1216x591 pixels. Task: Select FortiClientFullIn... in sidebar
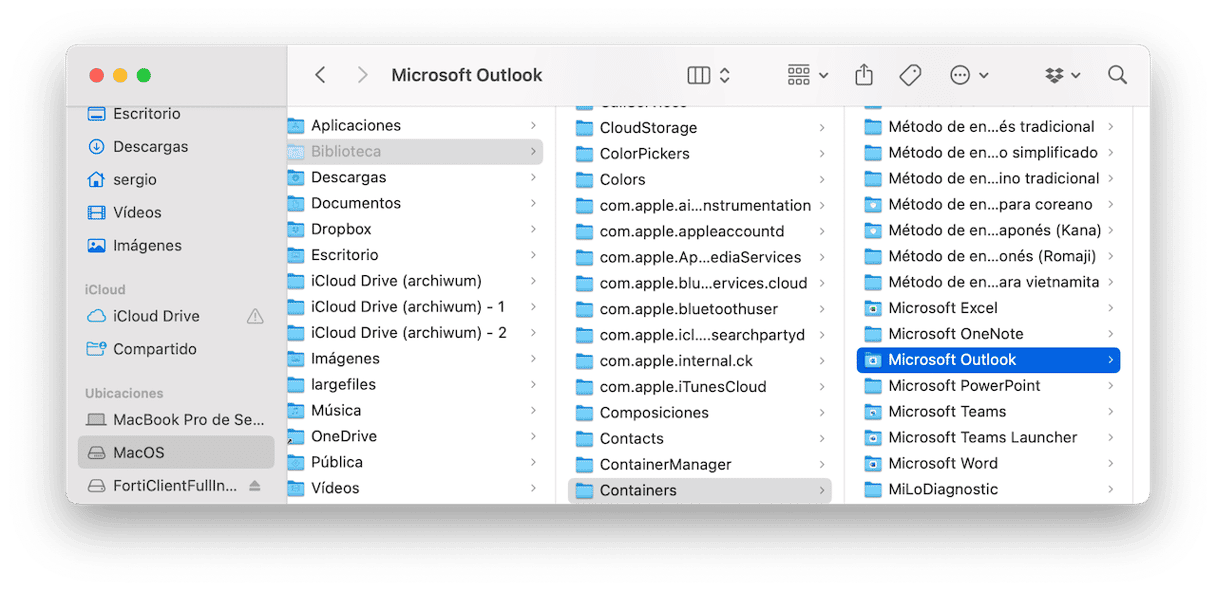click(x=163, y=486)
